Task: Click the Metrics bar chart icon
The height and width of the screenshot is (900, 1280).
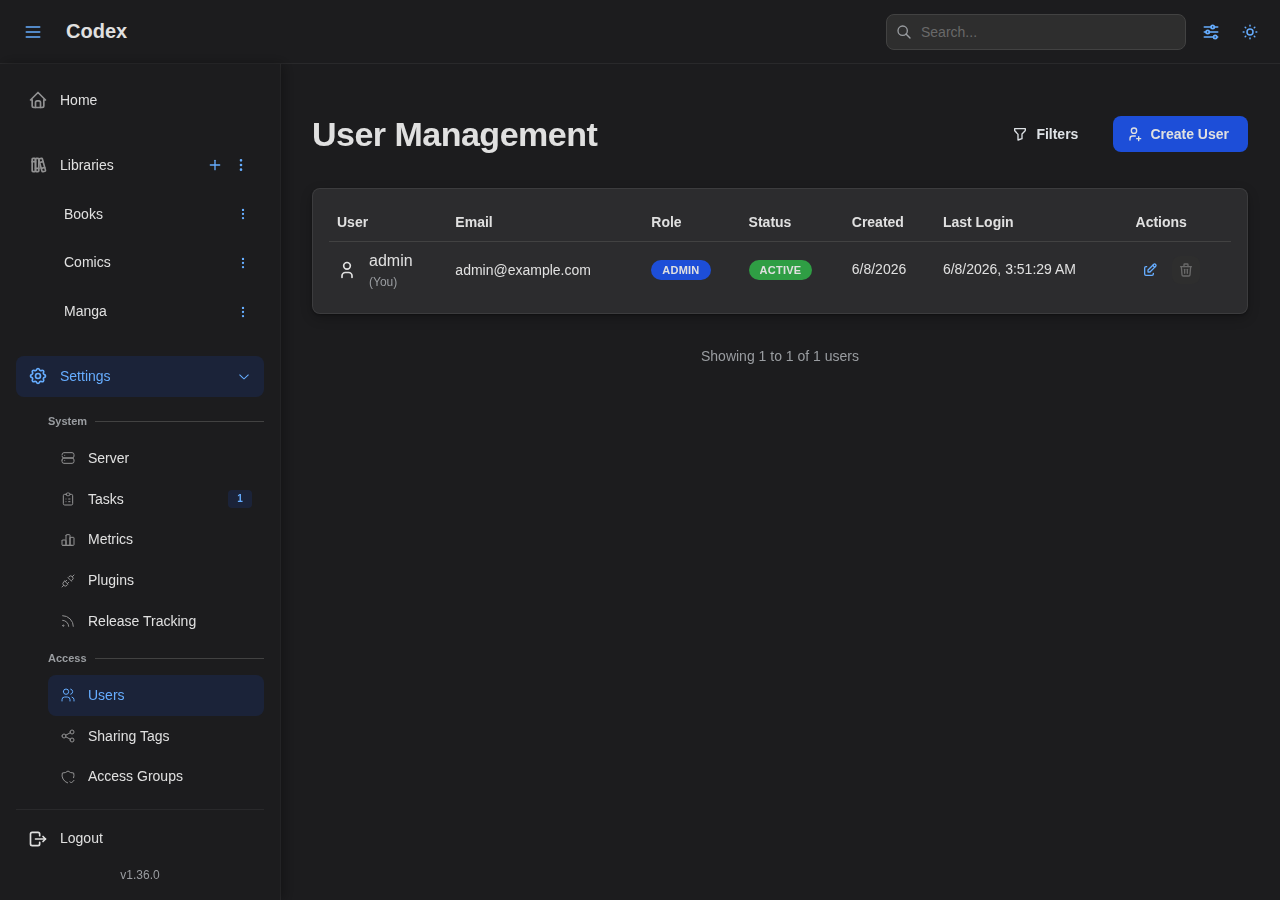Action: click(68, 540)
